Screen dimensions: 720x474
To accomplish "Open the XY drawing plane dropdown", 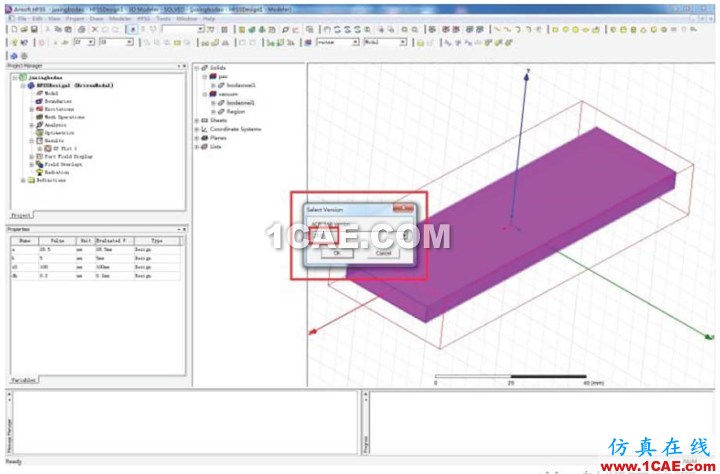I will click(x=91, y=42).
